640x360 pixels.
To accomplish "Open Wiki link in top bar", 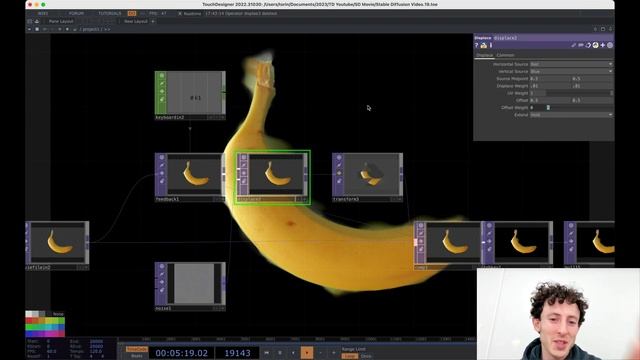I will point(43,13).
